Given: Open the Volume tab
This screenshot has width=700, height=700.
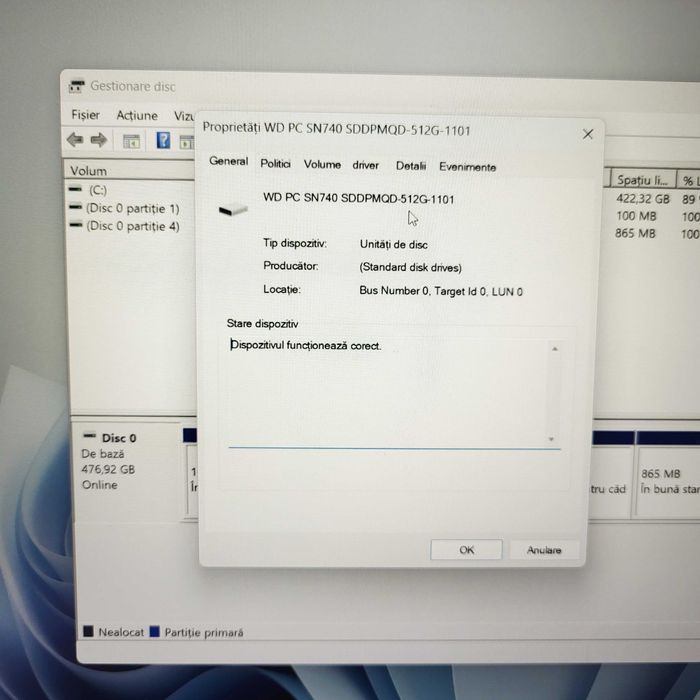Looking at the screenshot, I should click(322, 164).
